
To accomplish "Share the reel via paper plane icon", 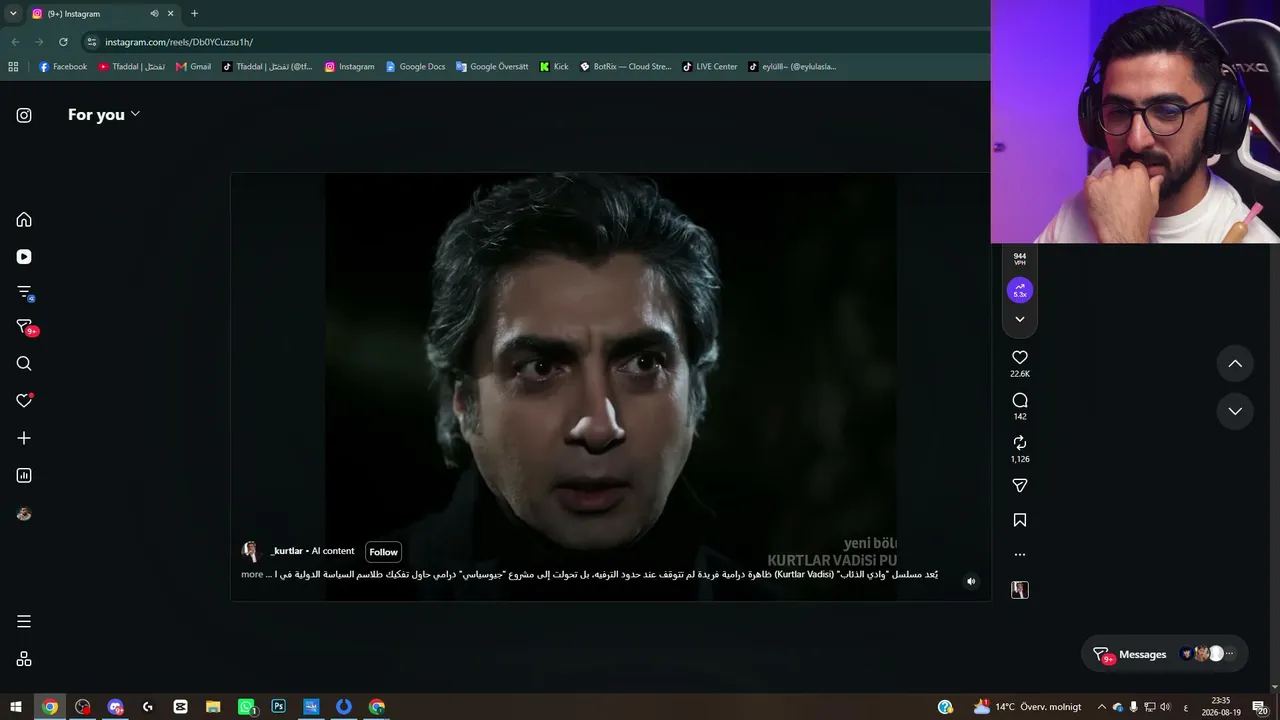I will 1020,485.
